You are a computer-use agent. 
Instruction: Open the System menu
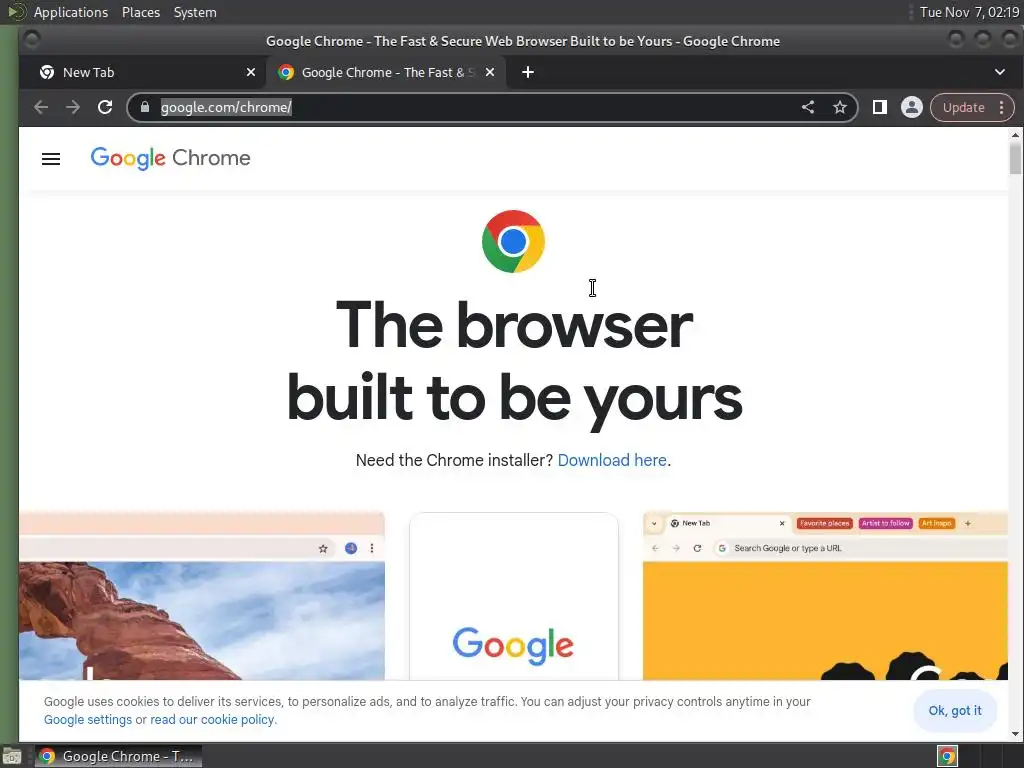tap(195, 12)
